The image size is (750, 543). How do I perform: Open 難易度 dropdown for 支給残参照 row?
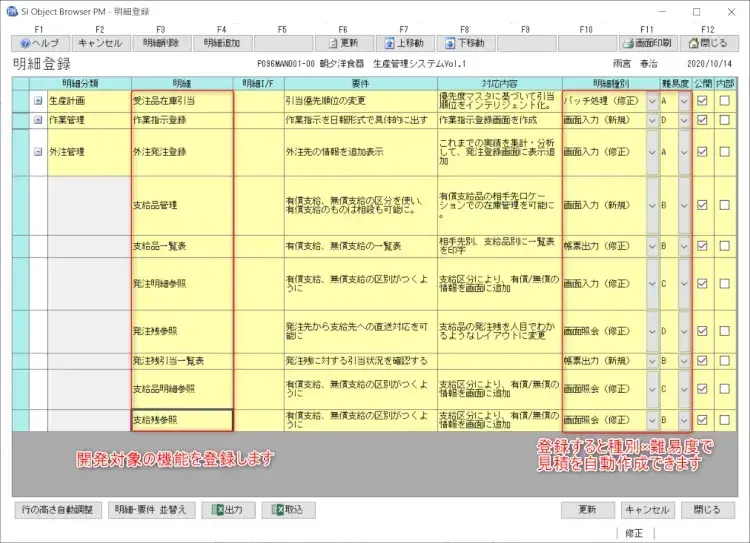[x=684, y=421]
